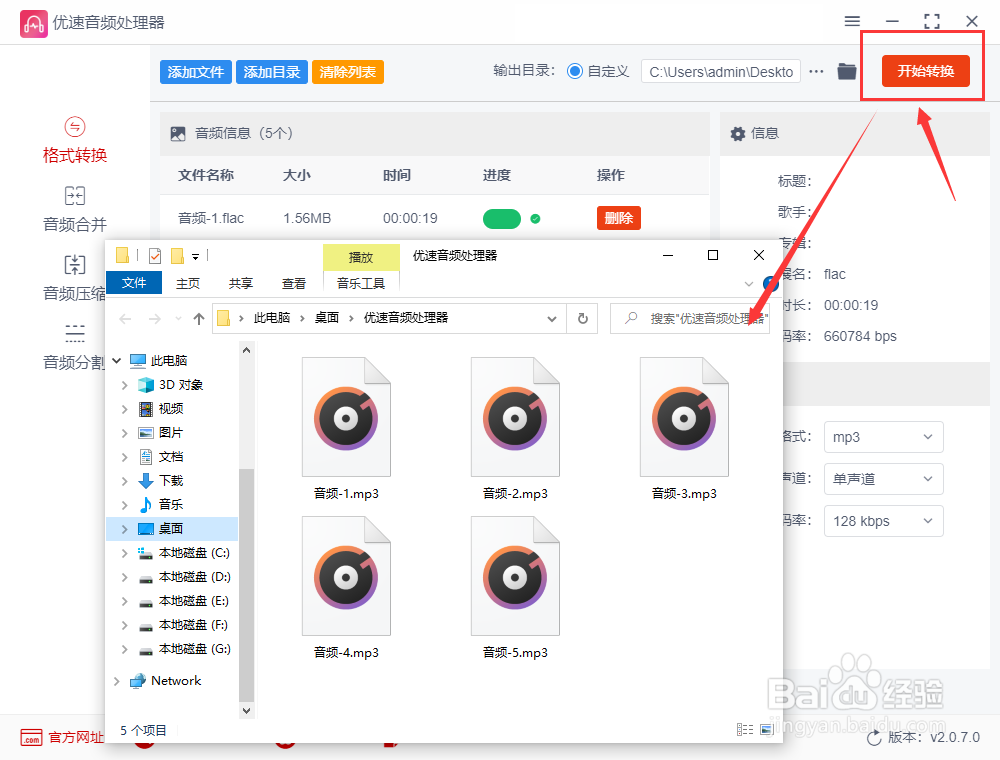Open the hamburger menu in the title bar
The height and width of the screenshot is (760, 1000).
pos(852,21)
